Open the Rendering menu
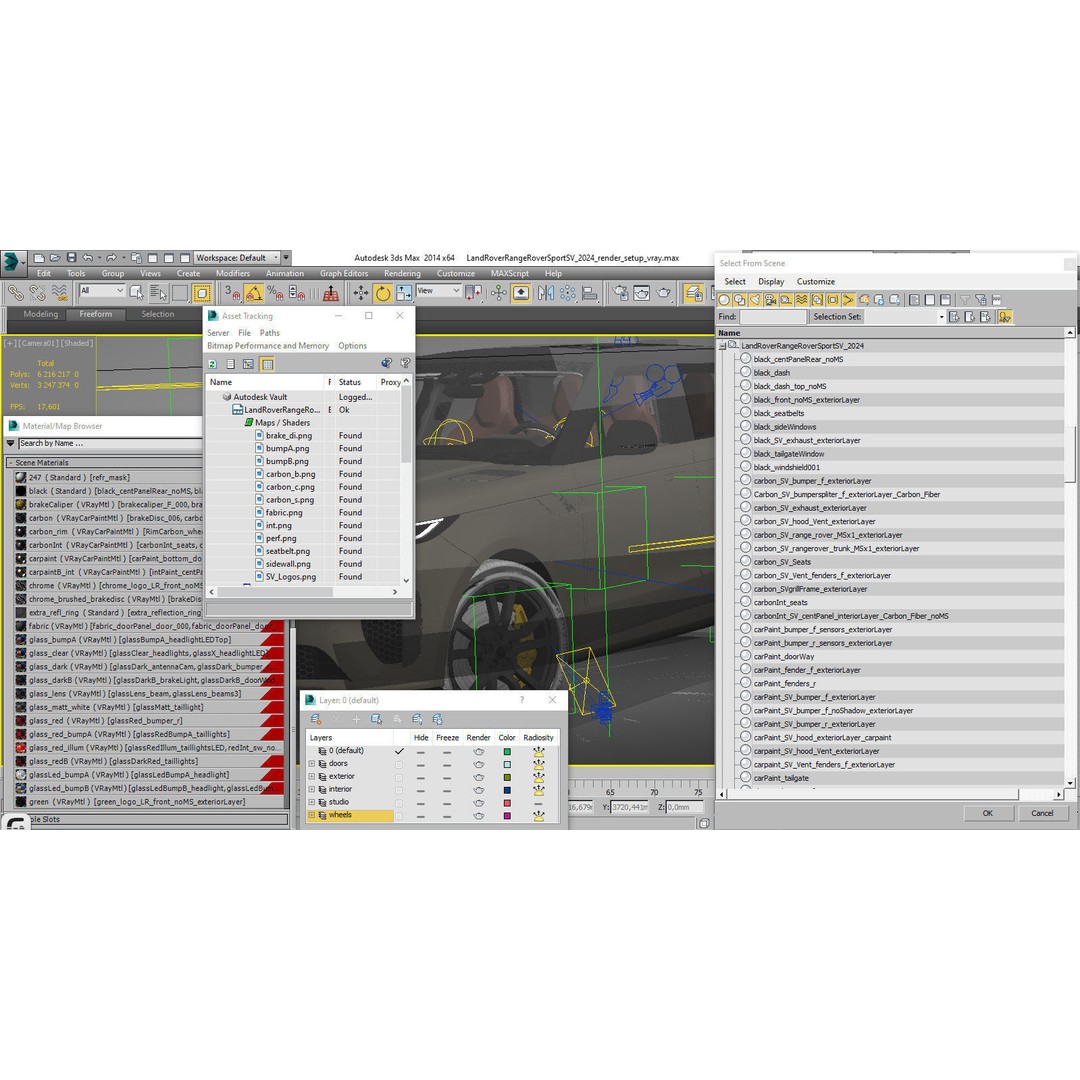1080x1080 pixels. 402,273
